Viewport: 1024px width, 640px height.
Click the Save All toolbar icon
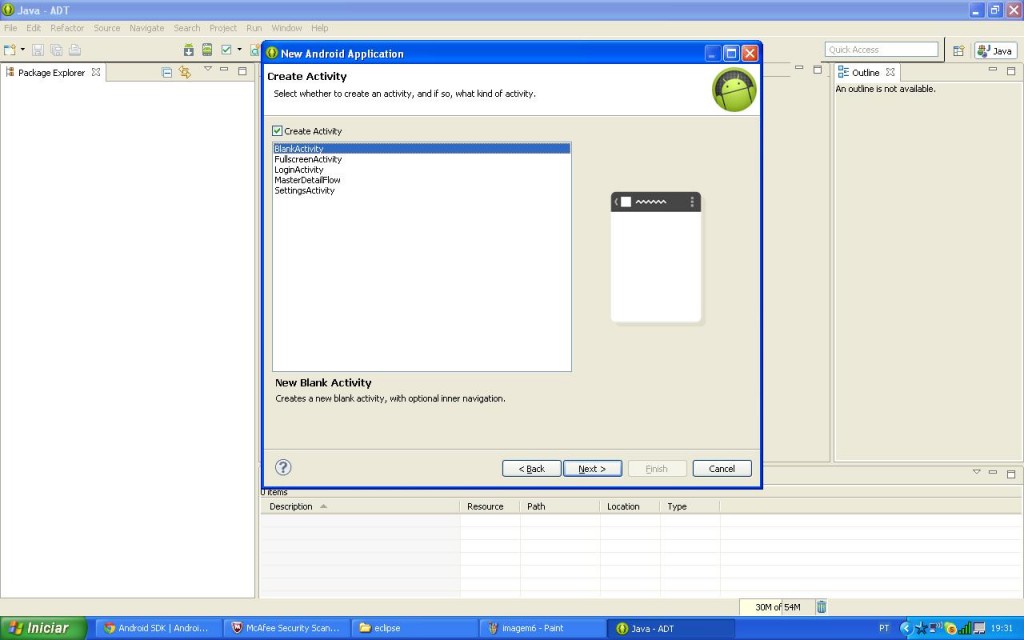click(56, 50)
